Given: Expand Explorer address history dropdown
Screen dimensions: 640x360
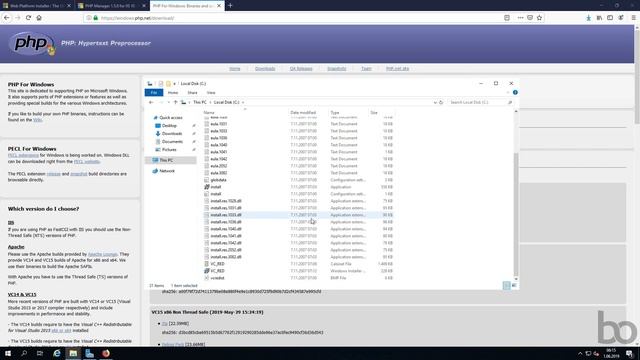Looking at the screenshot, I should tap(435, 102).
